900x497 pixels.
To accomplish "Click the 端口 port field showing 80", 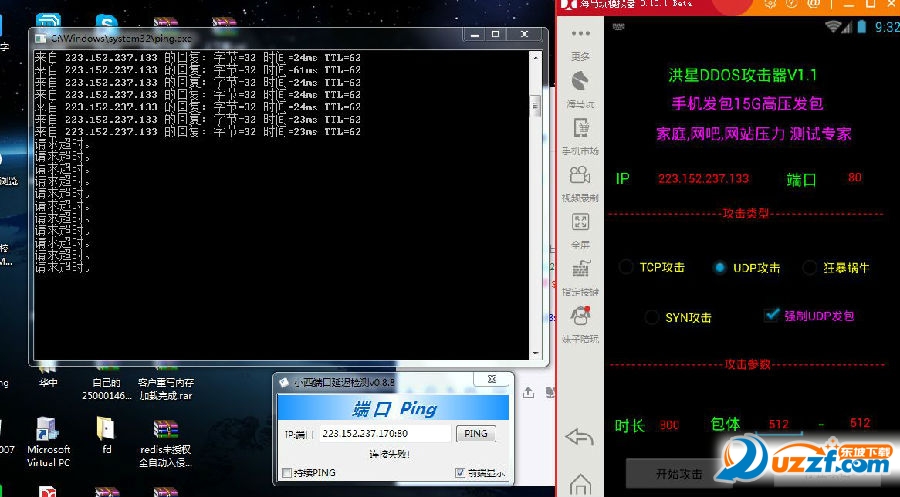I will [855, 177].
